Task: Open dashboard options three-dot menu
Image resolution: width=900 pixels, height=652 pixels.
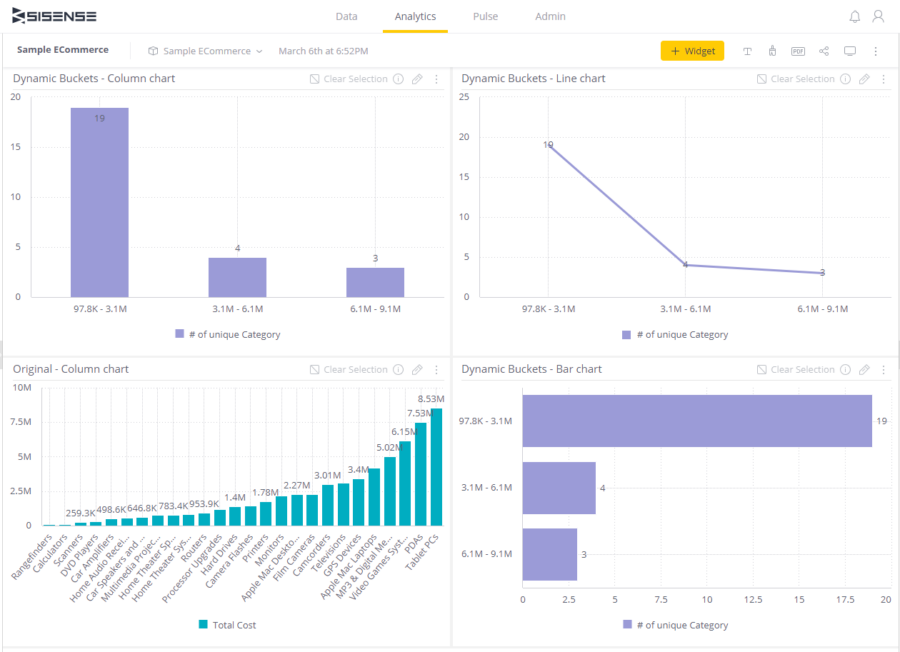Action: point(875,51)
